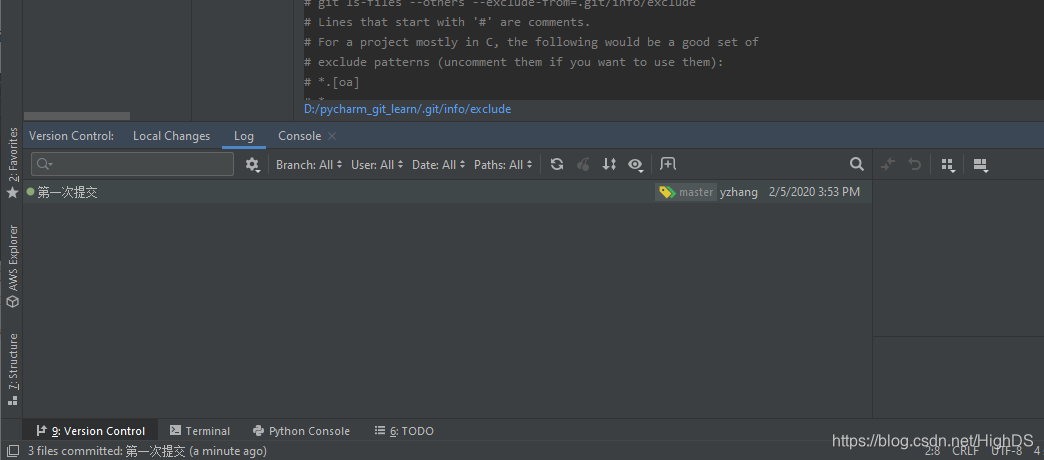Click the # *.[oa] line in editor
The height and width of the screenshot is (460, 1044).
(332, 83)
